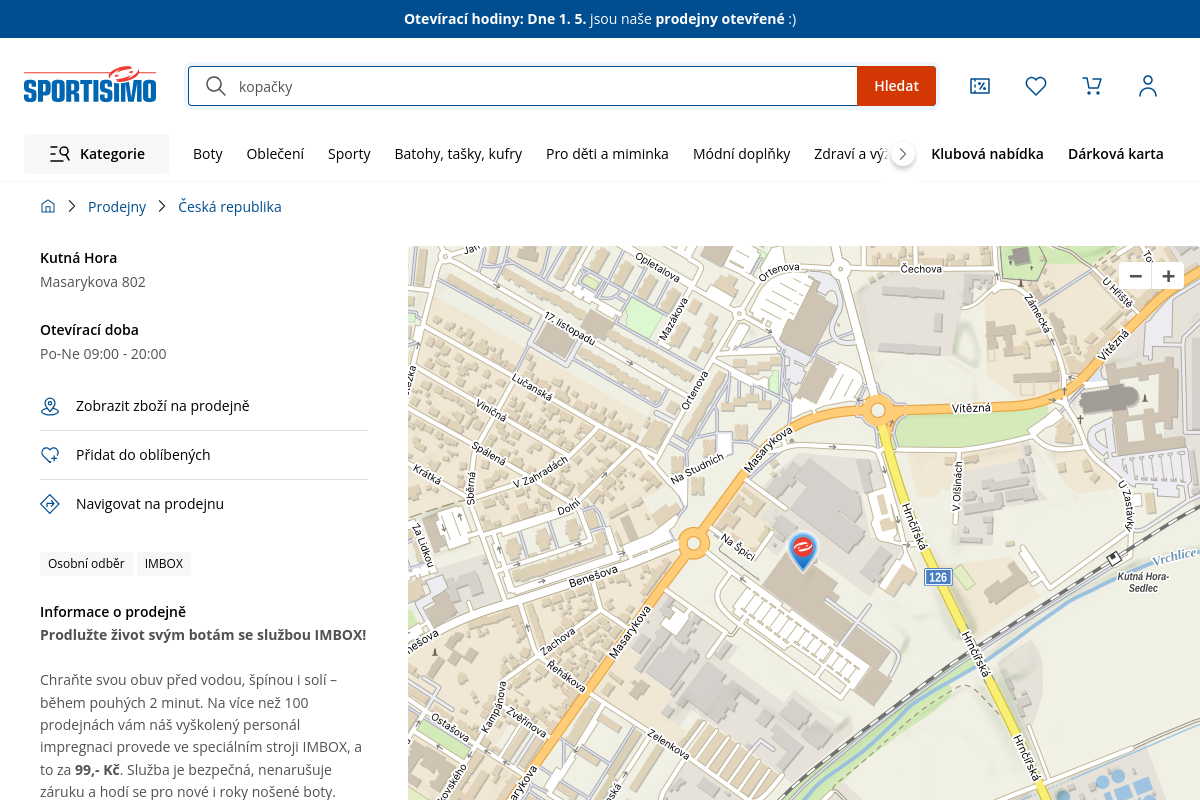
Task: Click in the search field with kopačky
Action: (540, 86)
